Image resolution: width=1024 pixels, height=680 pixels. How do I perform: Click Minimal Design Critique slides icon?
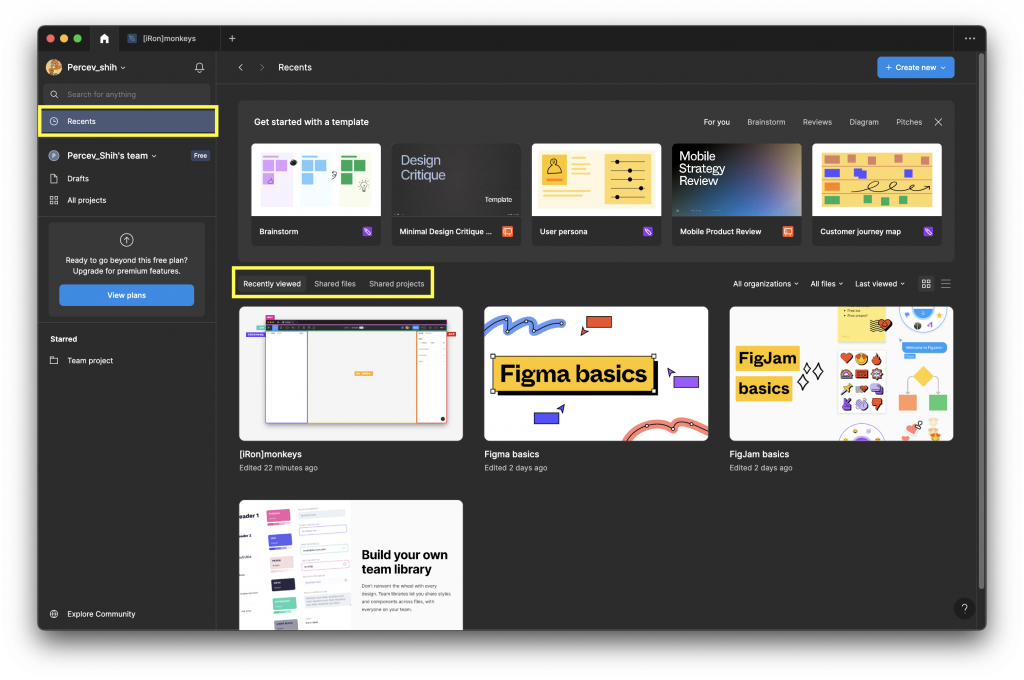[507, 231]
